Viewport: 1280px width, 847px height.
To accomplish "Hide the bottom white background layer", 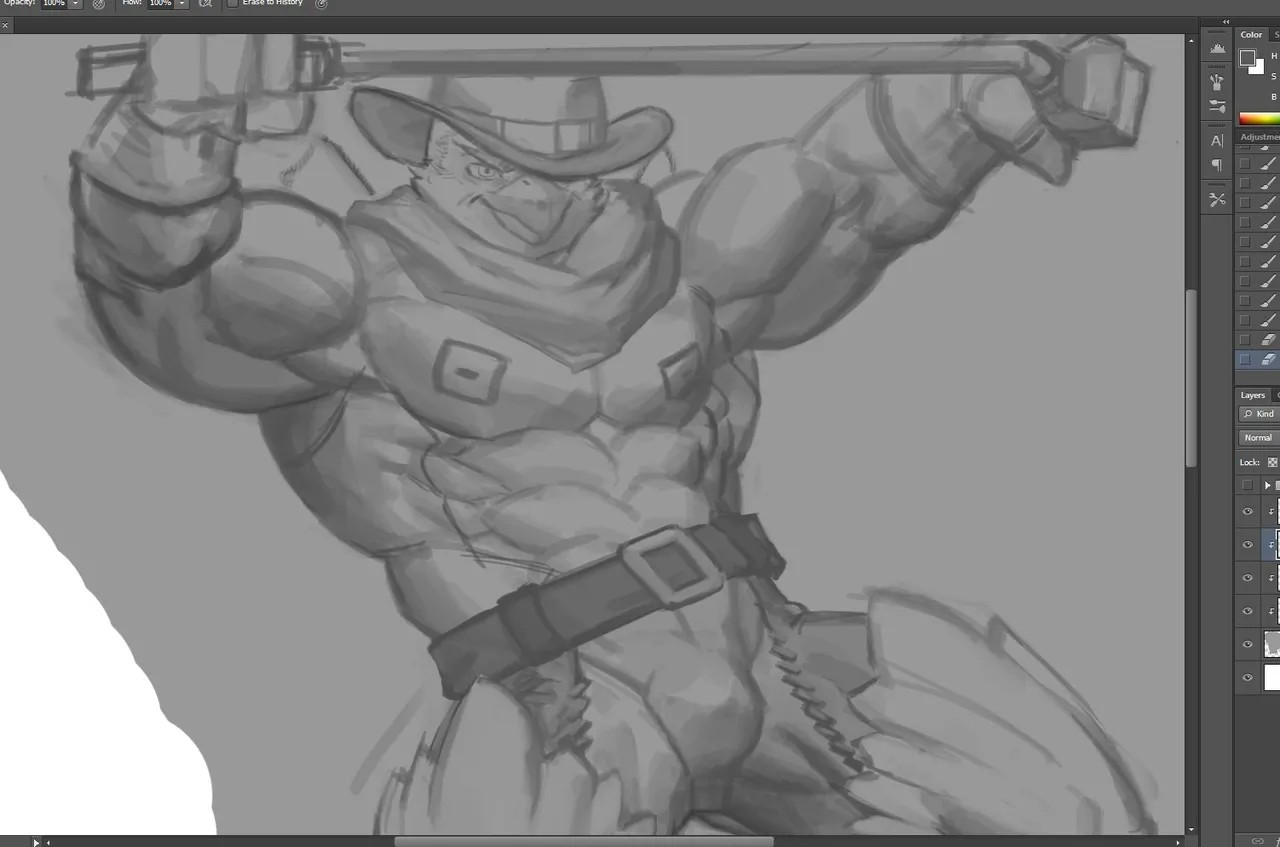I will click(x=1247, y=678).
